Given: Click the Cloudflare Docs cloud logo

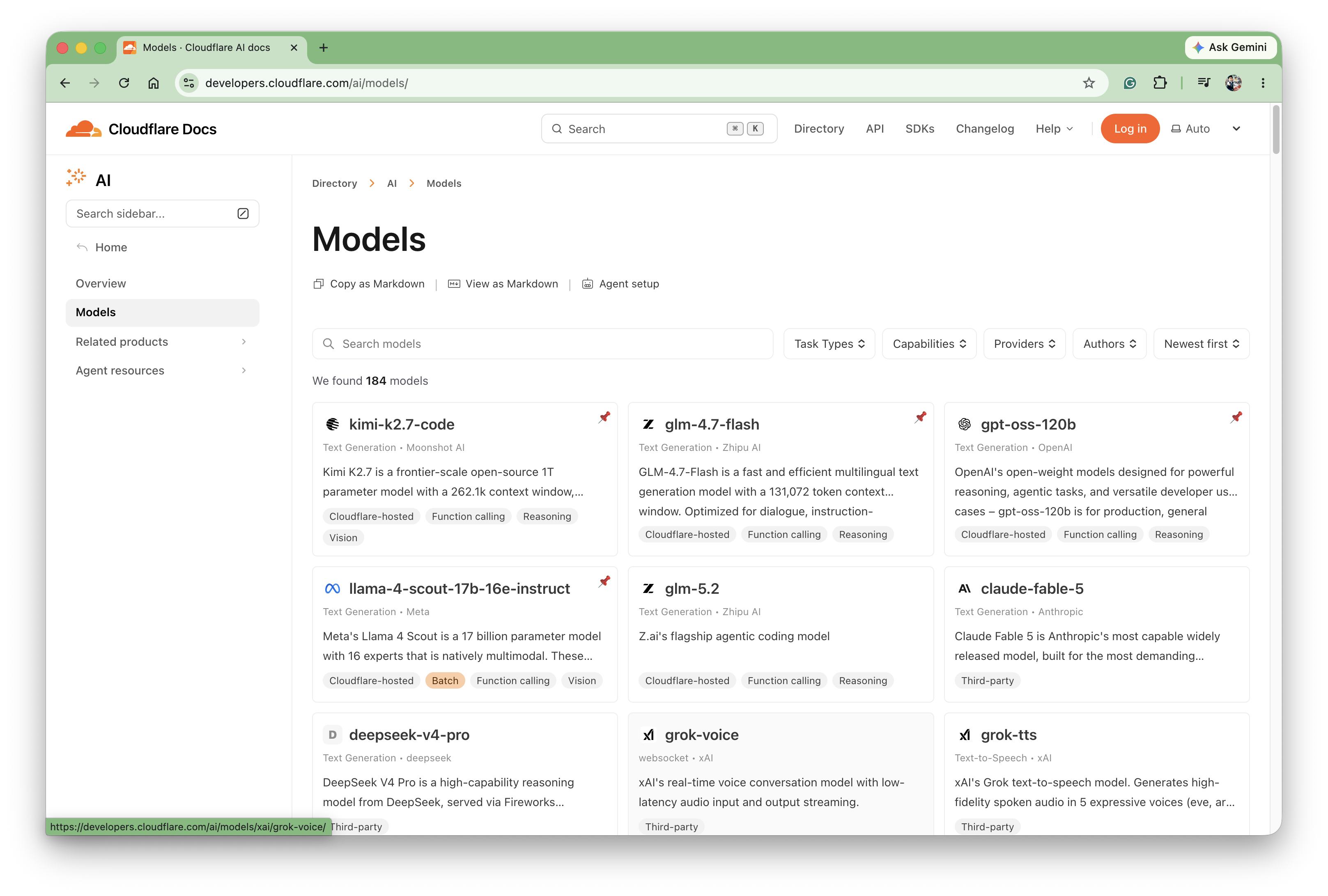Looking at the screenshot, I should point(83,129).
